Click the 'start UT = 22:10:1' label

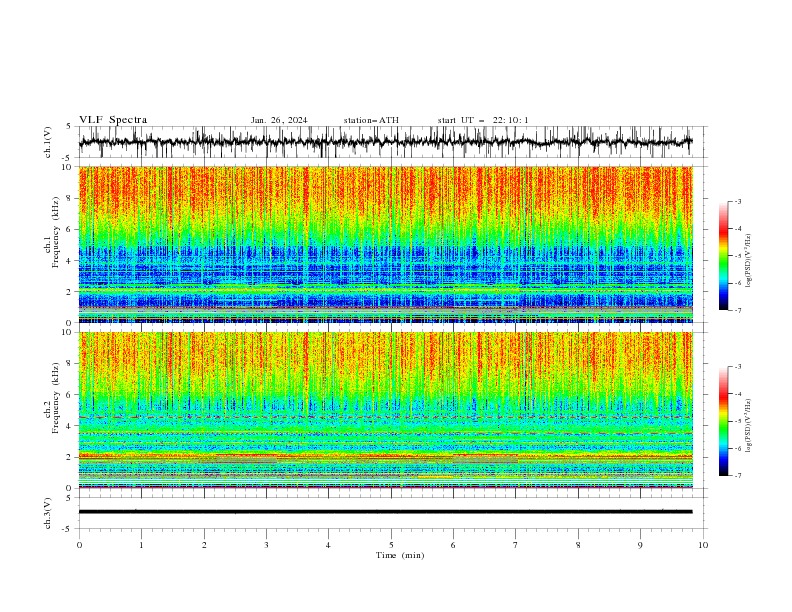[x=483, y=120]
